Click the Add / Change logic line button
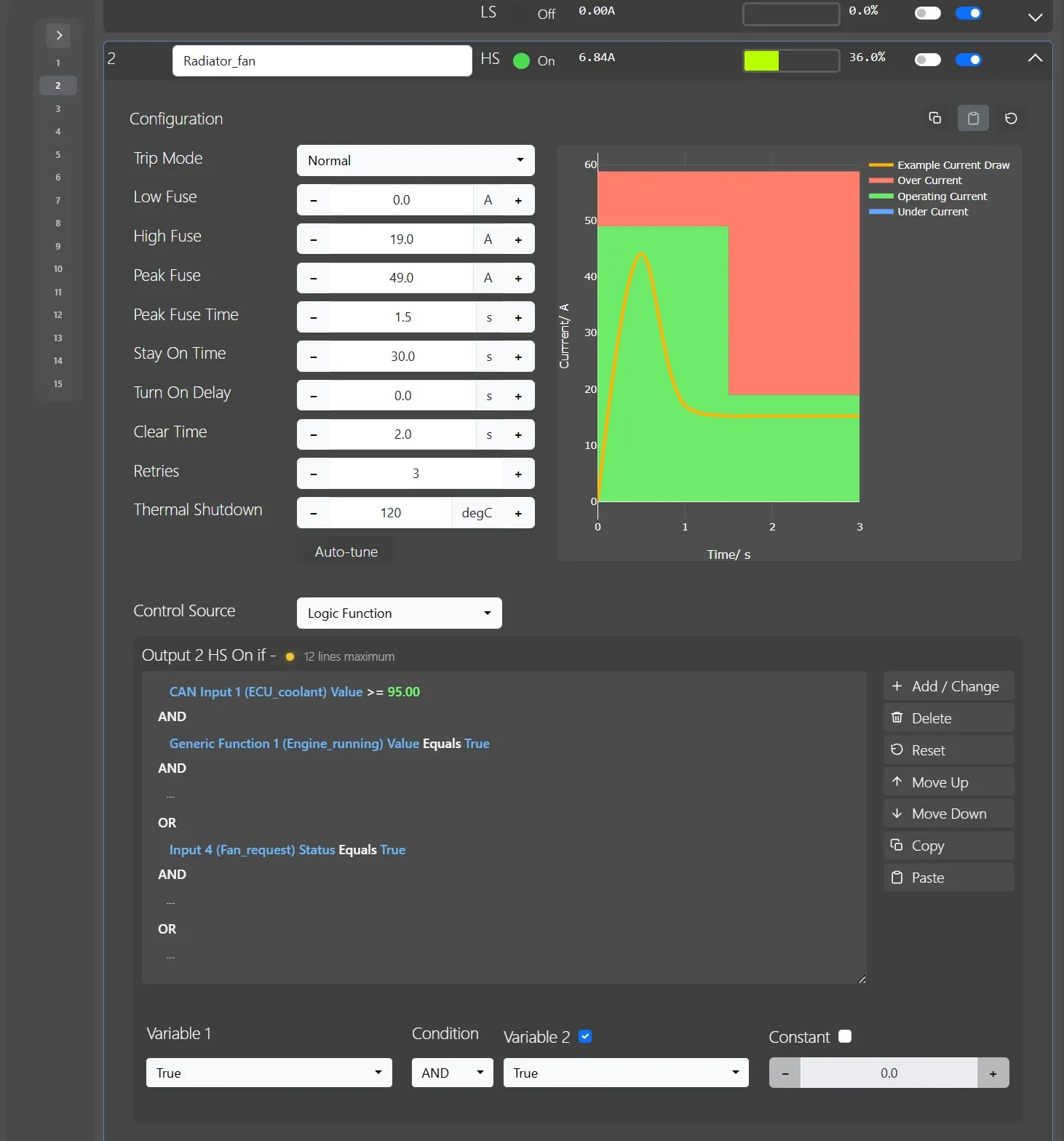This screenshot has height=1141, width=1064. coord(948,686)
